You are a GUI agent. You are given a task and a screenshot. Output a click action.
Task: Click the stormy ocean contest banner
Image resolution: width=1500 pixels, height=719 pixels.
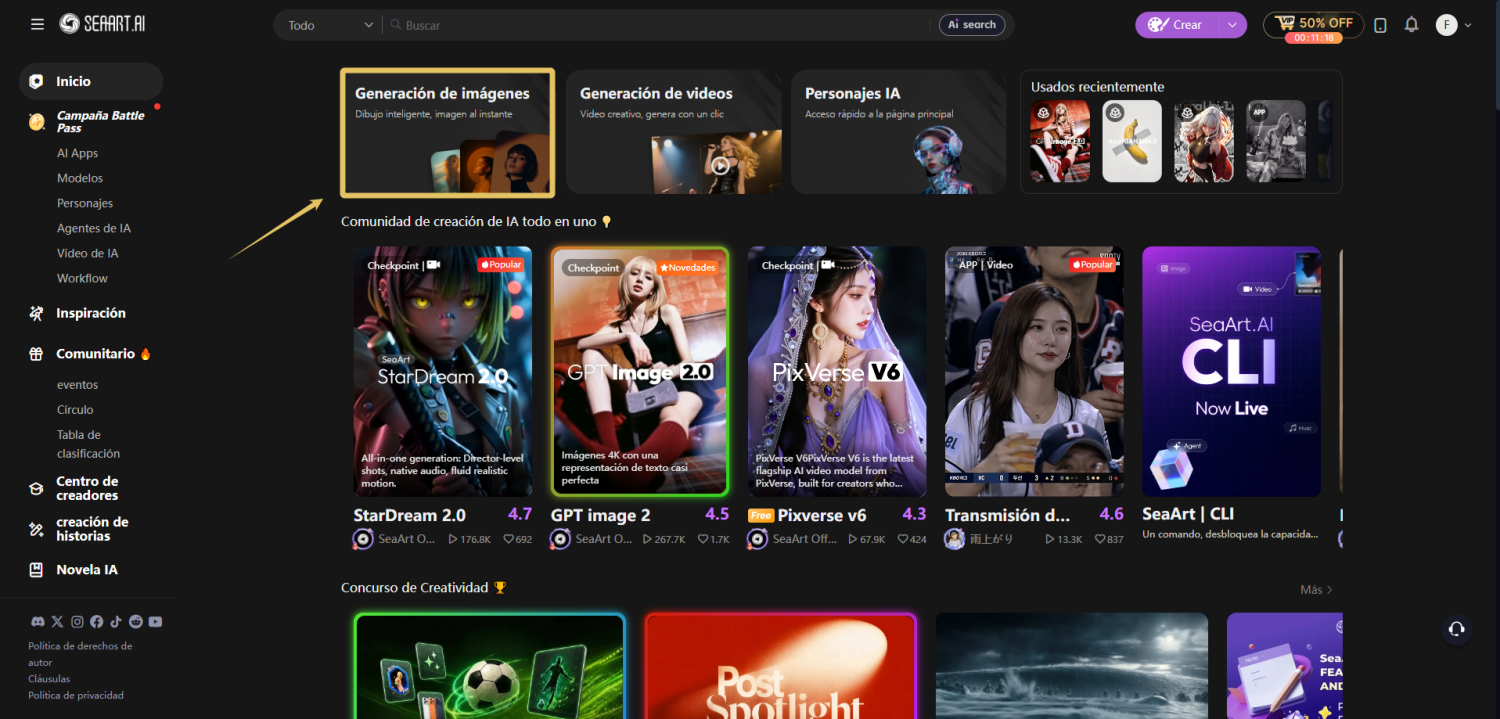point(1072,667)
